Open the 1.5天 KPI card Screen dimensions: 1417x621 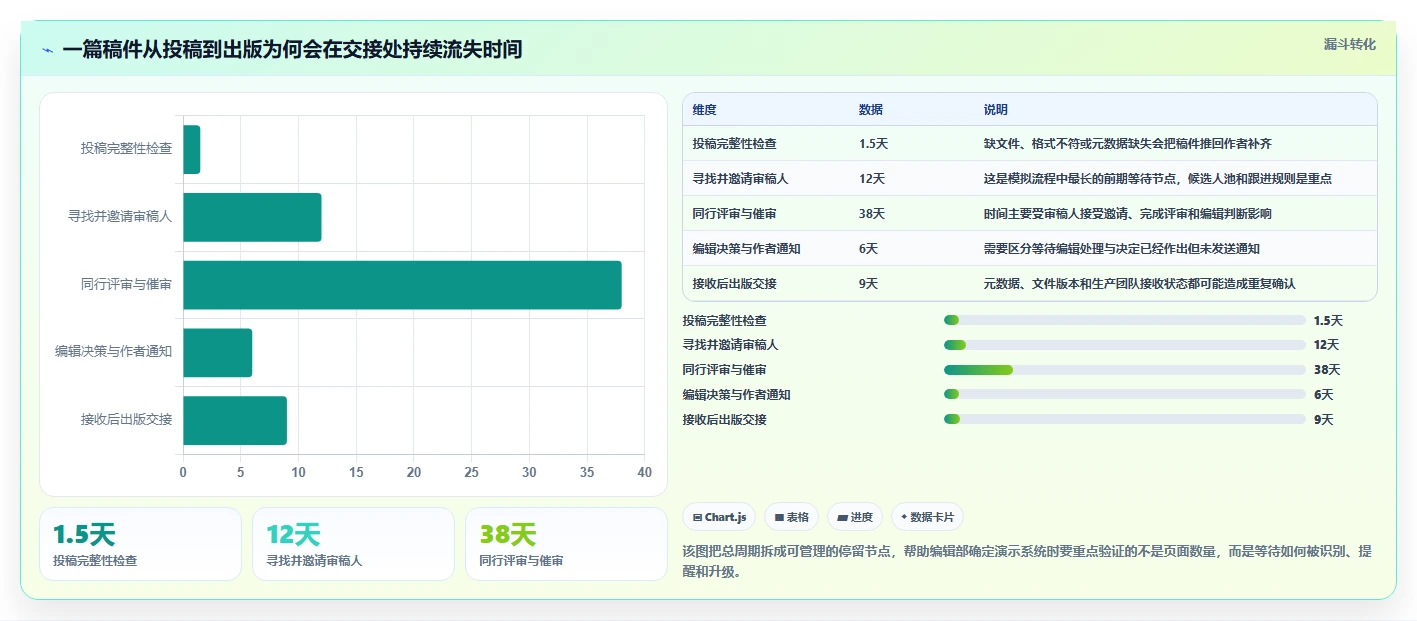coord(140,544)
